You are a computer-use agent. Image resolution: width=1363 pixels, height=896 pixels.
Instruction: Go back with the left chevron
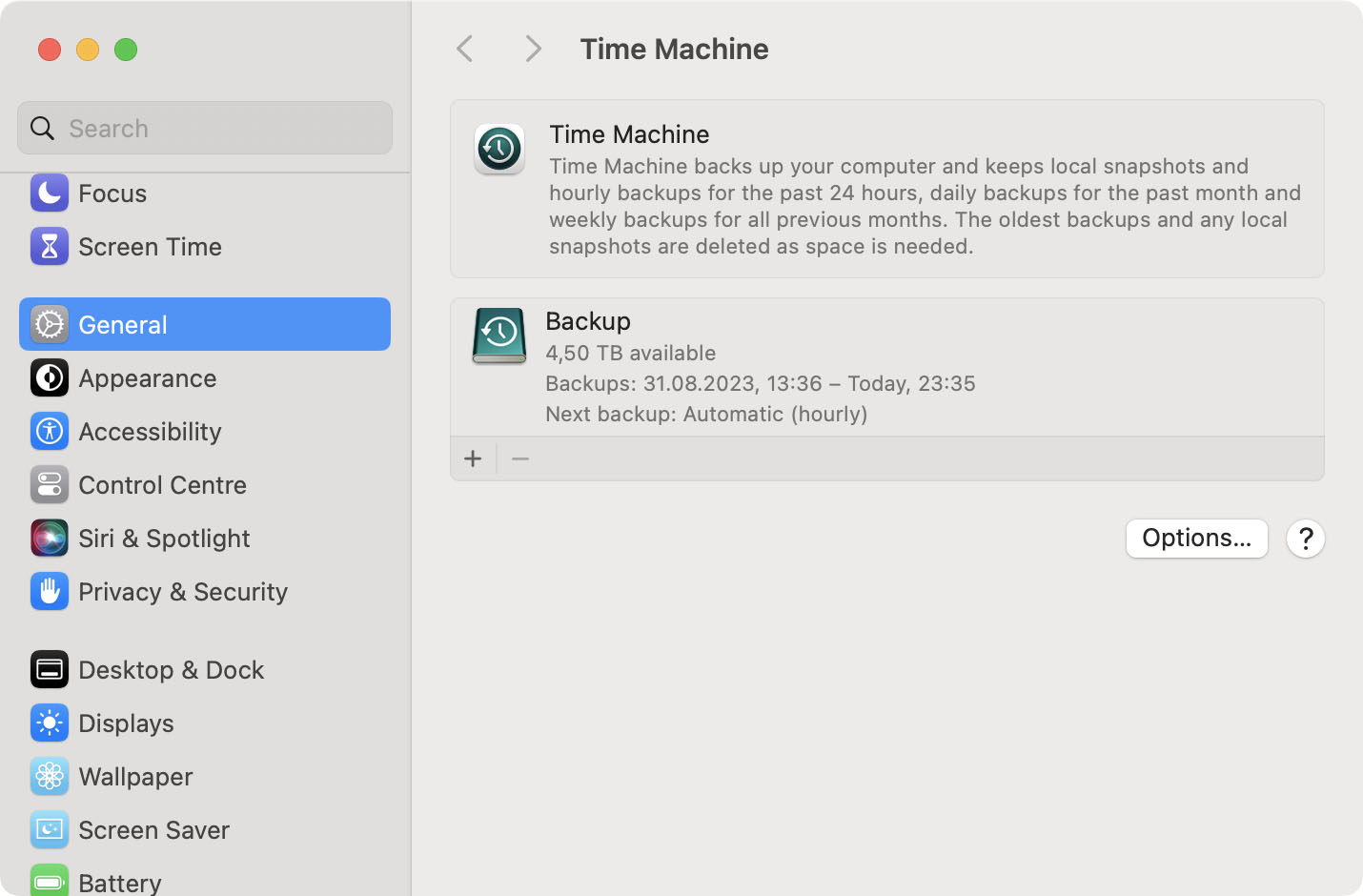tap(465, 49)
